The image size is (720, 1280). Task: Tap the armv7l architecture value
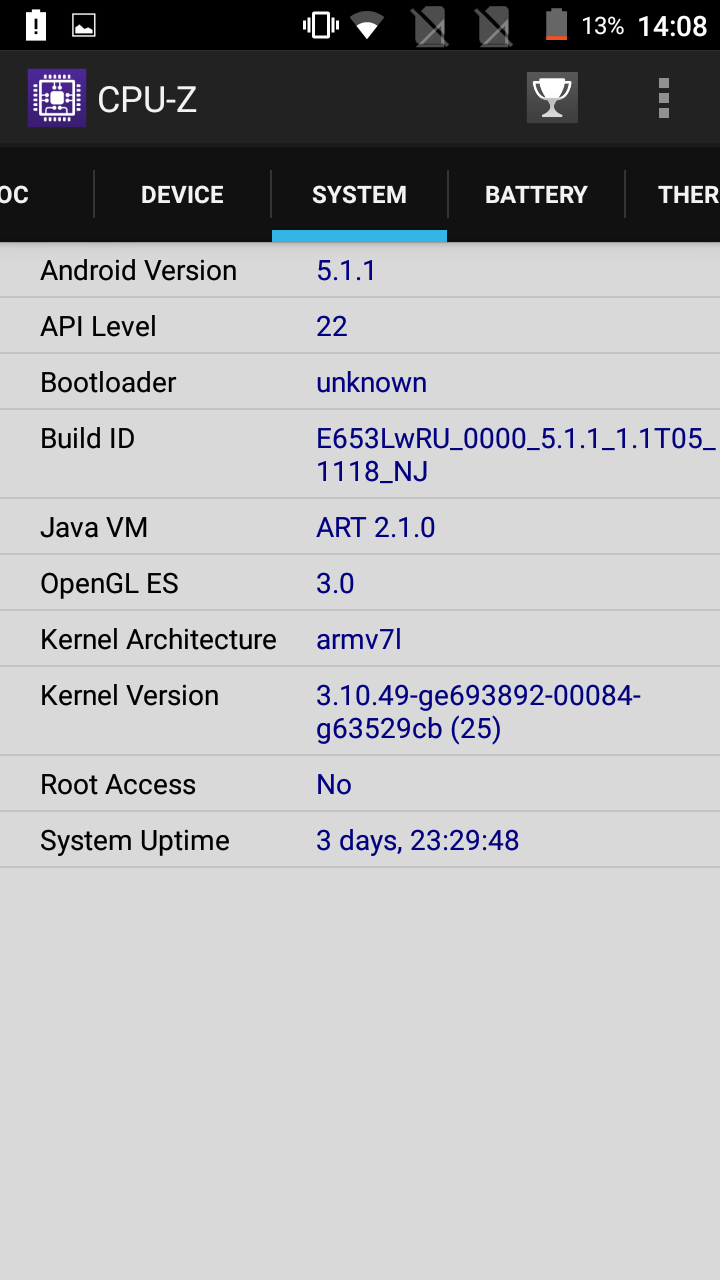click(358, 639)
